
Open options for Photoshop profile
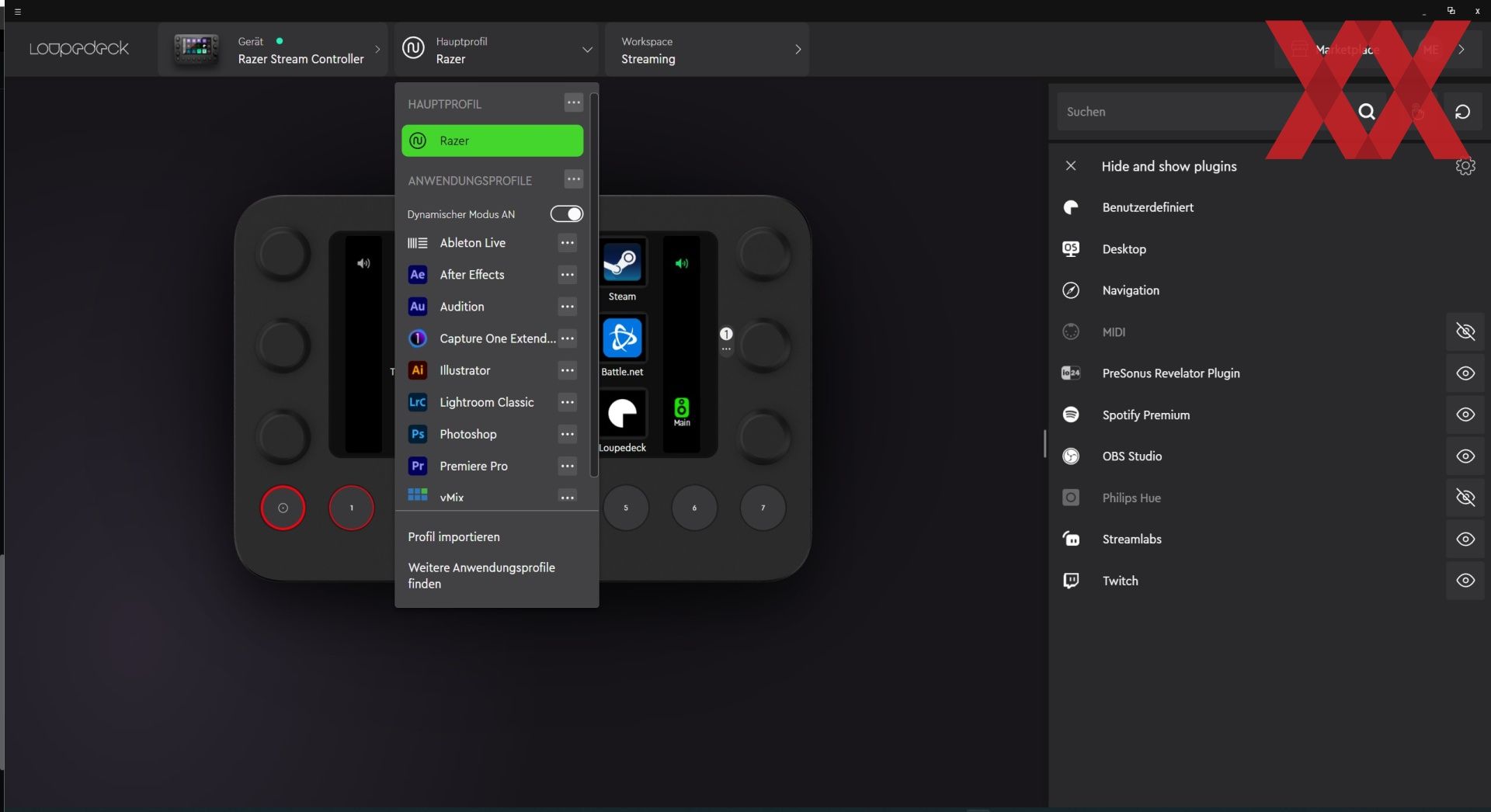pos(568,434)
